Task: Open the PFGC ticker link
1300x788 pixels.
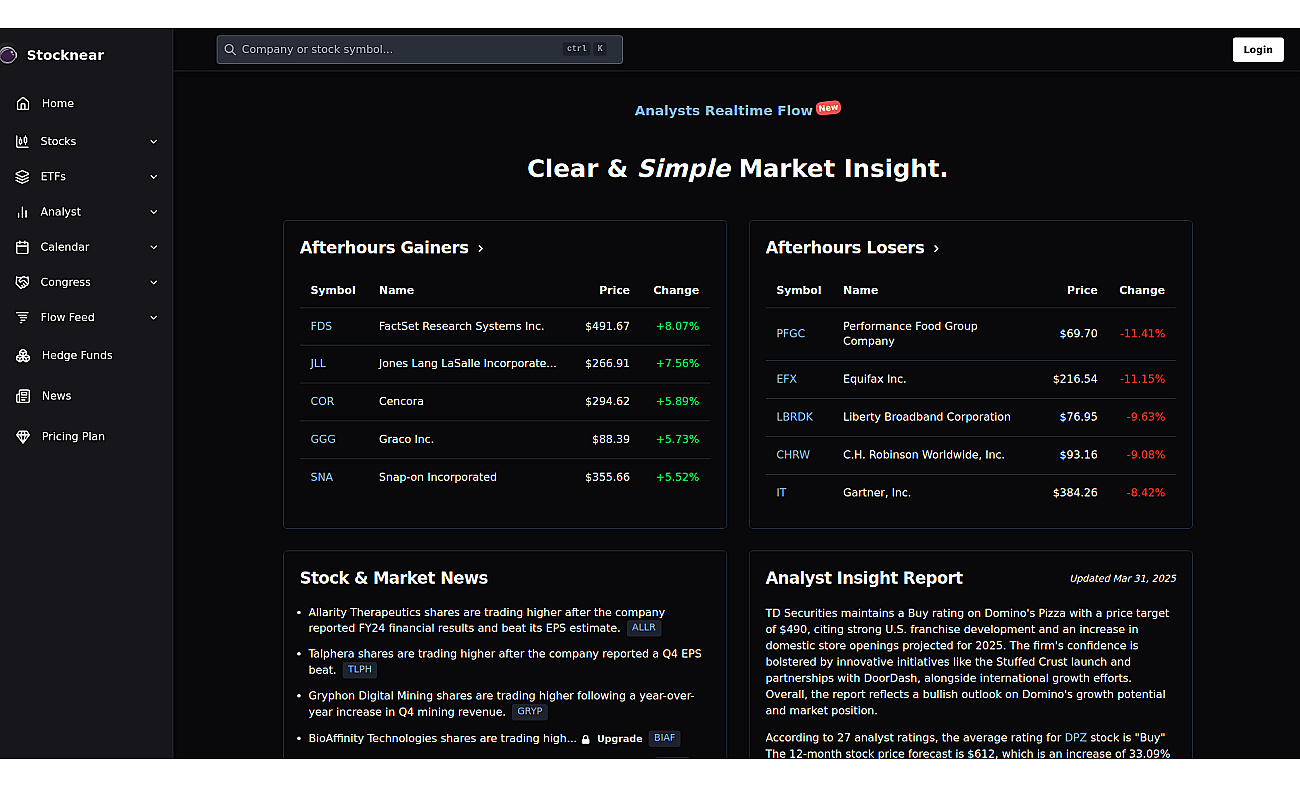Action: [790, 333]
